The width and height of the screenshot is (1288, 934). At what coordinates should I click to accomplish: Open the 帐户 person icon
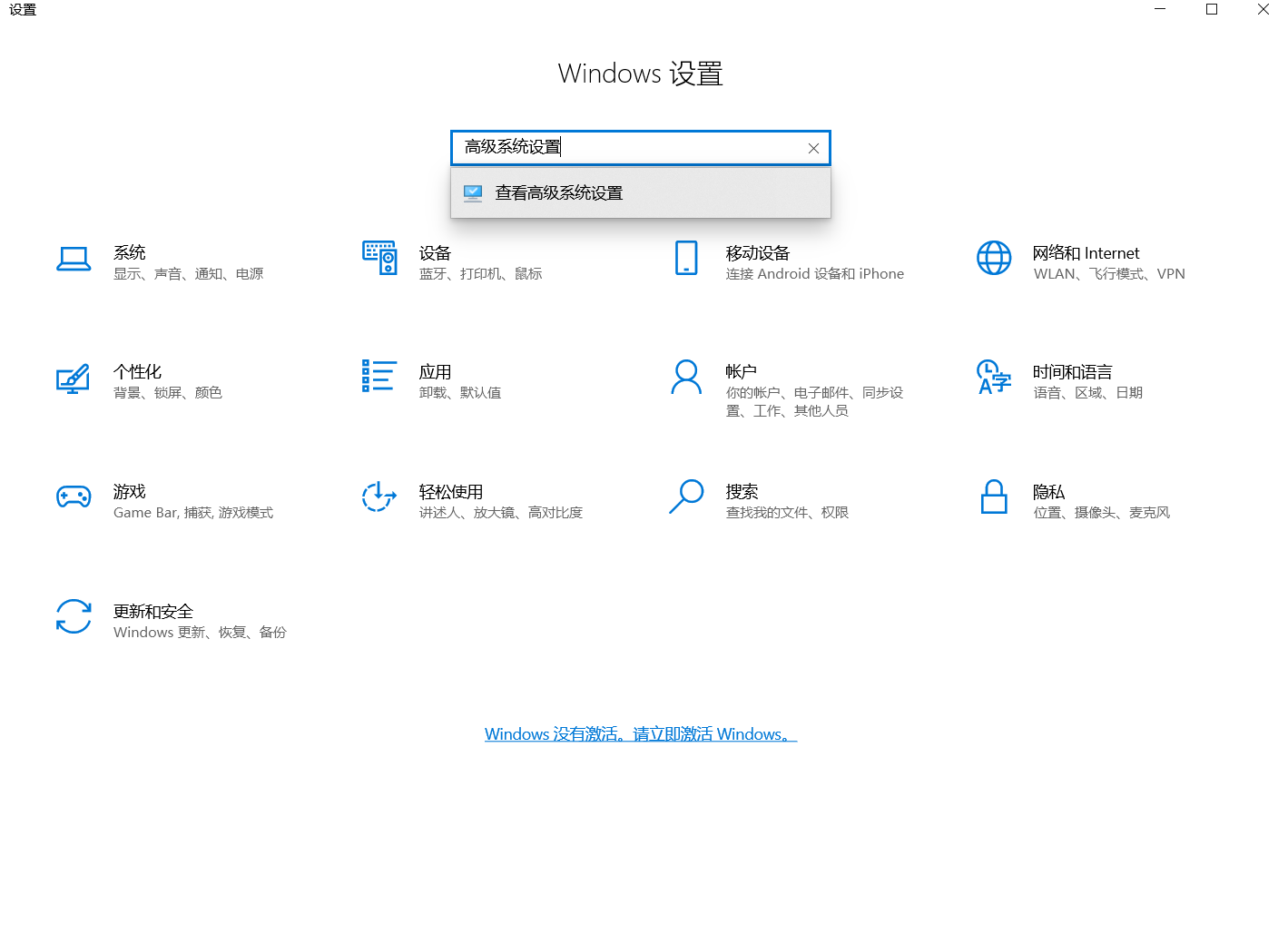pos(686,377)
